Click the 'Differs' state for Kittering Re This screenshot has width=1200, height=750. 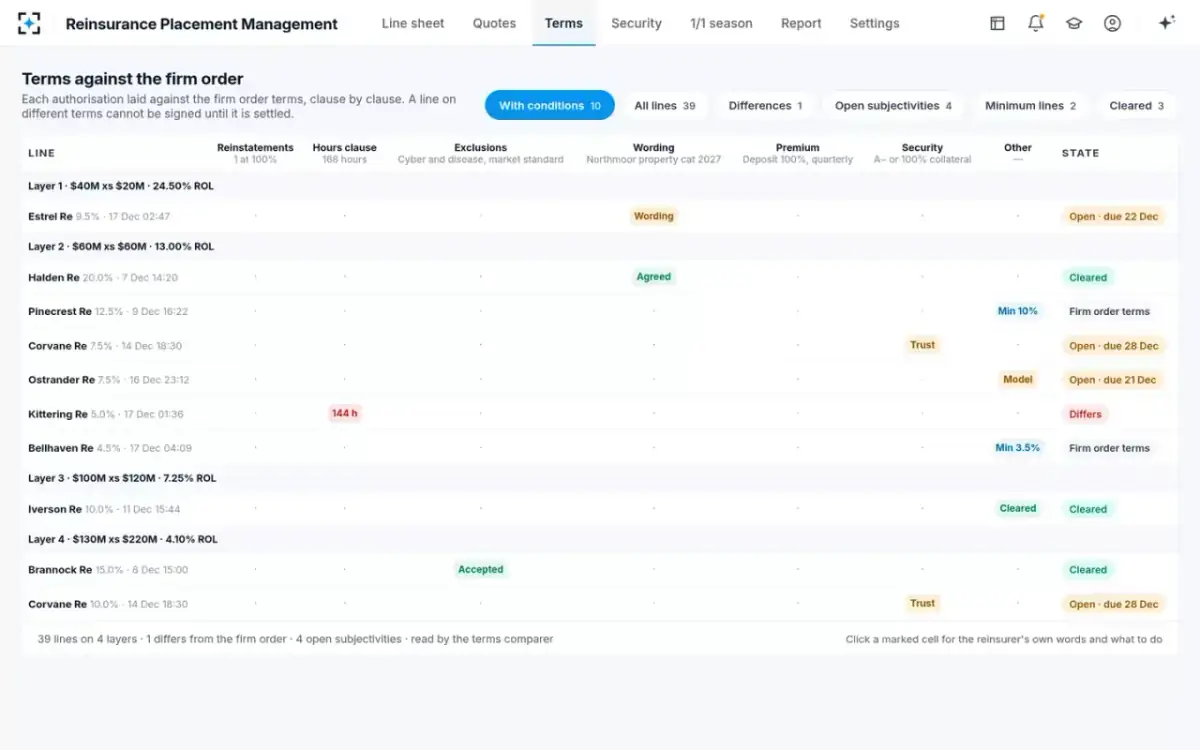coord(1085,414)
